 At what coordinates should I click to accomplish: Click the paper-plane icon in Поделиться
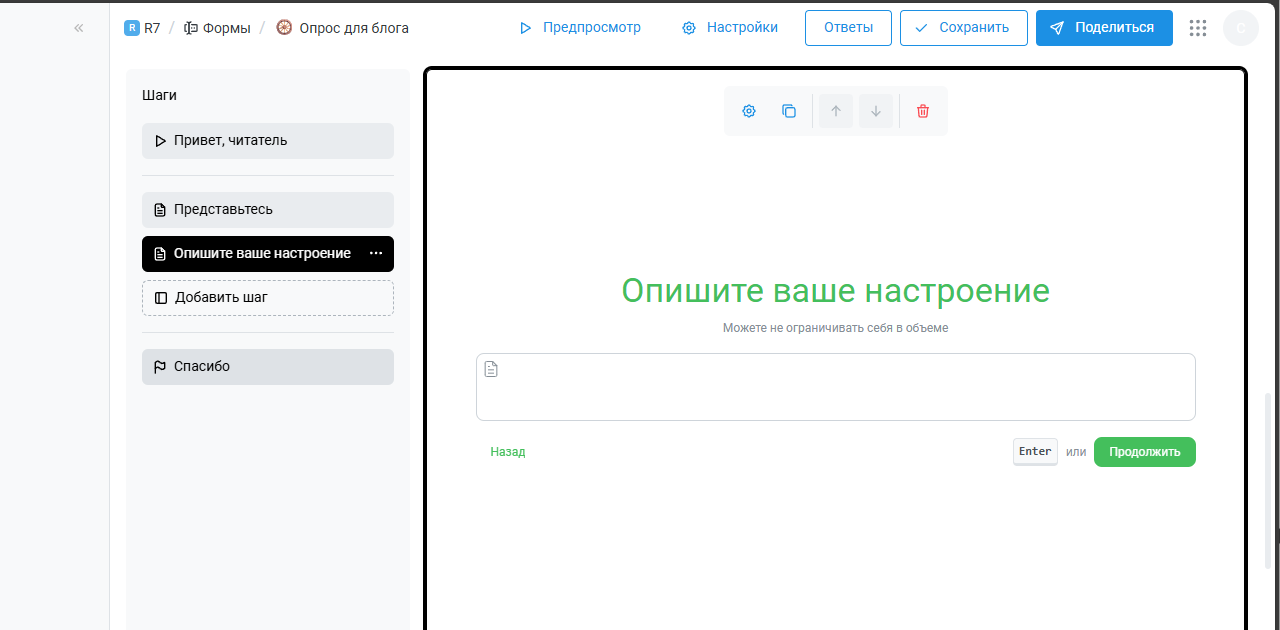pyautogui.click(x=1057, y=28)
